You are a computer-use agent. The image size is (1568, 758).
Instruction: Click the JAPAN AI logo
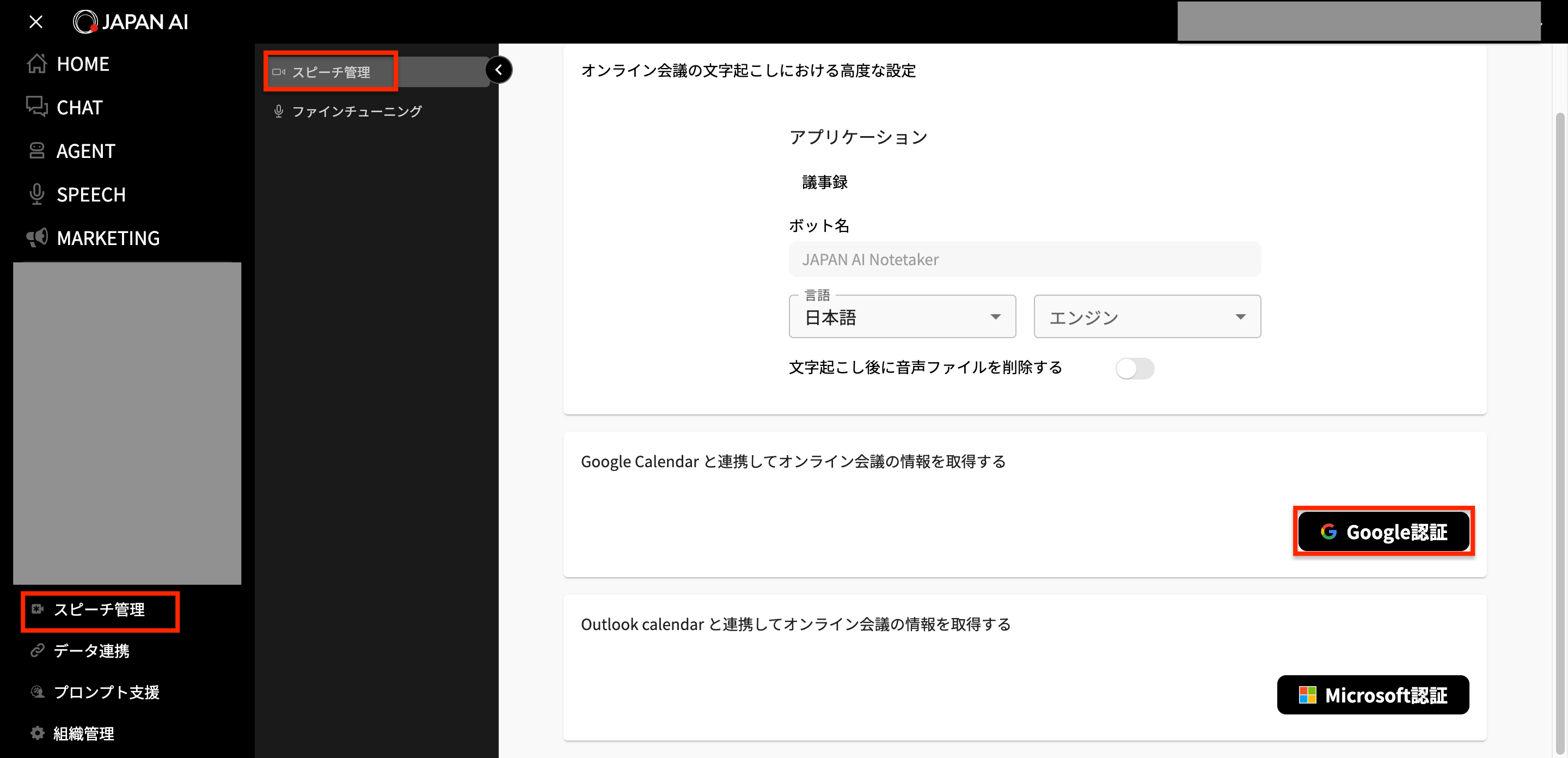coord(130,21)
